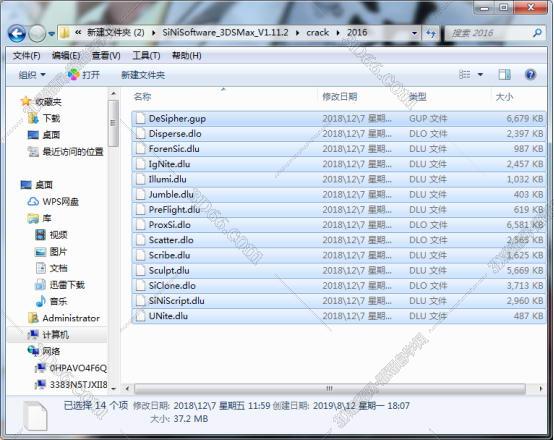
Task: Open help with the blue question icon
Action: tap(530, 75)
